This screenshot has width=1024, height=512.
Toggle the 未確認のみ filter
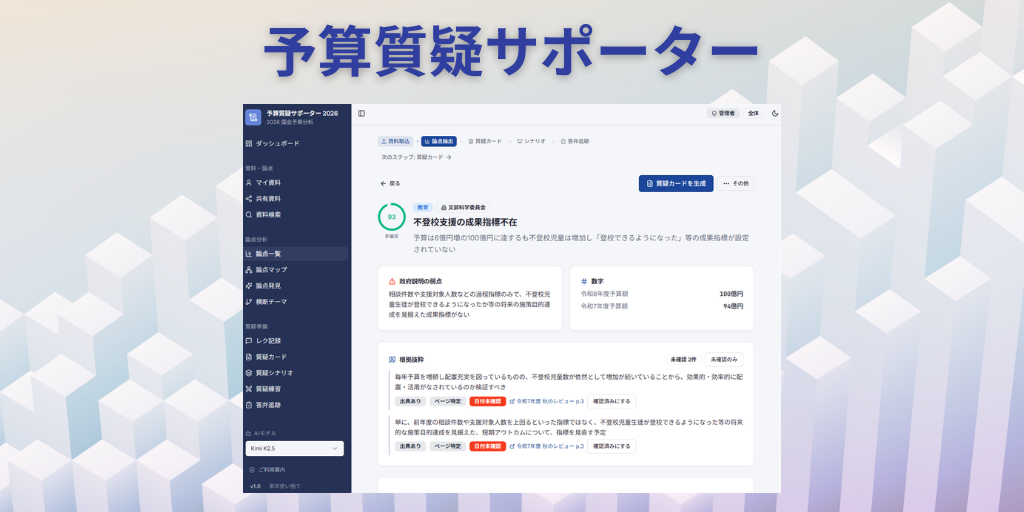[723, 360]
